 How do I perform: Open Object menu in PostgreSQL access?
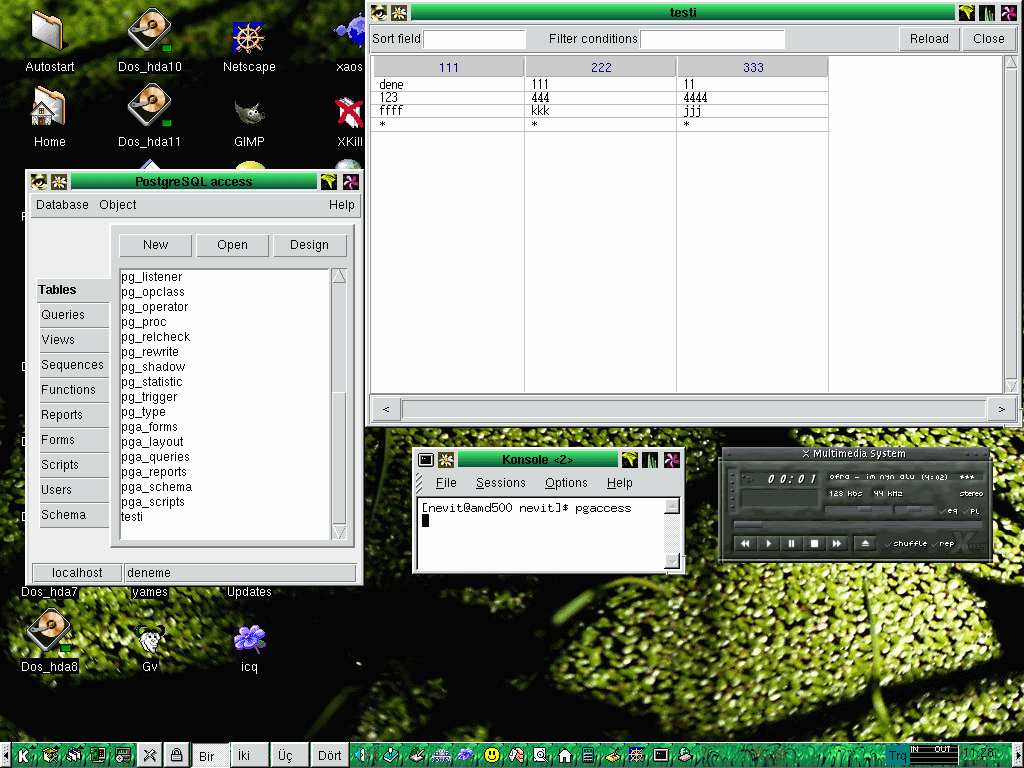click(118, 205)
